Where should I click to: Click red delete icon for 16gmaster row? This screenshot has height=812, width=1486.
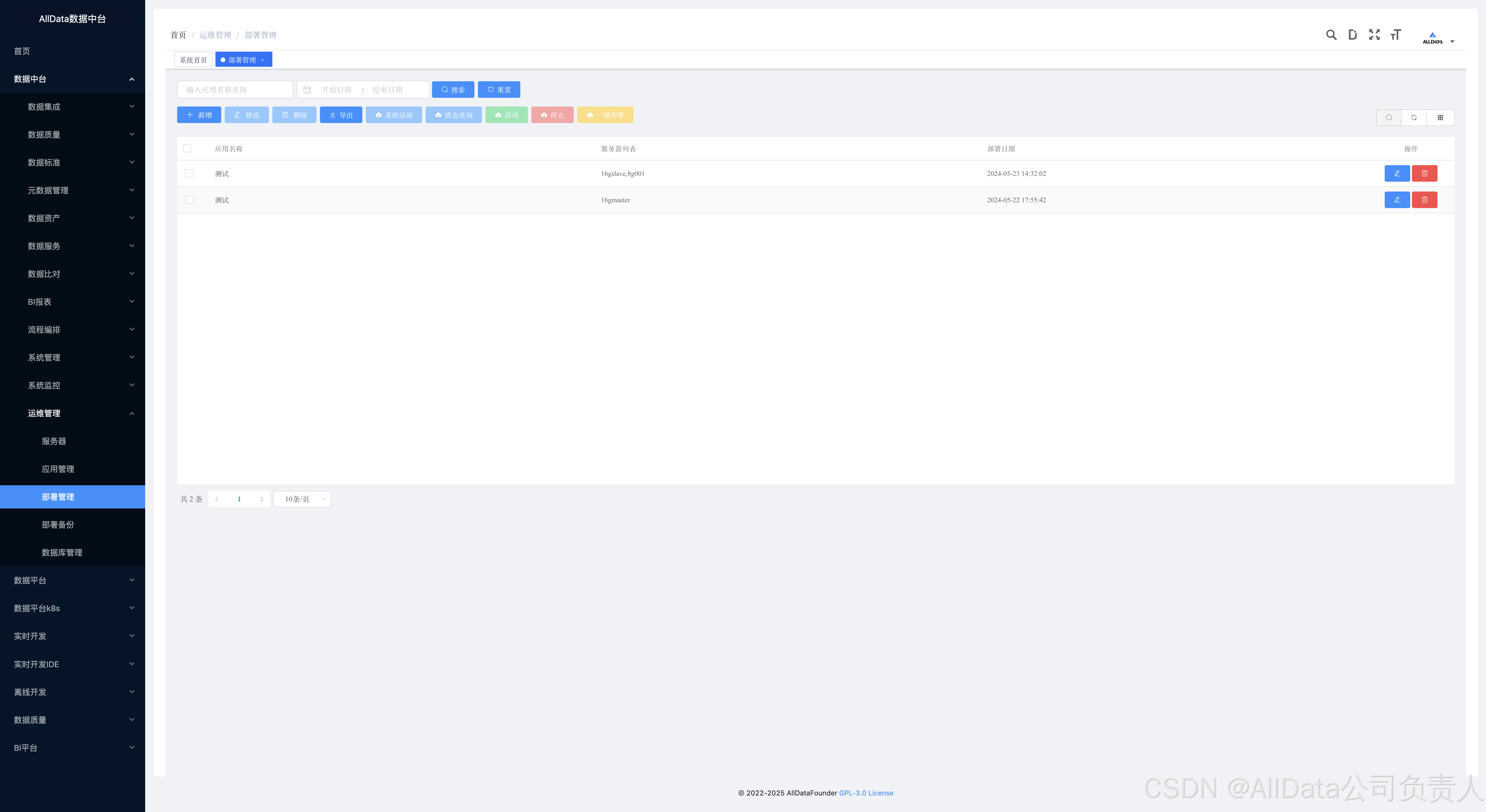click(1424, 200)
